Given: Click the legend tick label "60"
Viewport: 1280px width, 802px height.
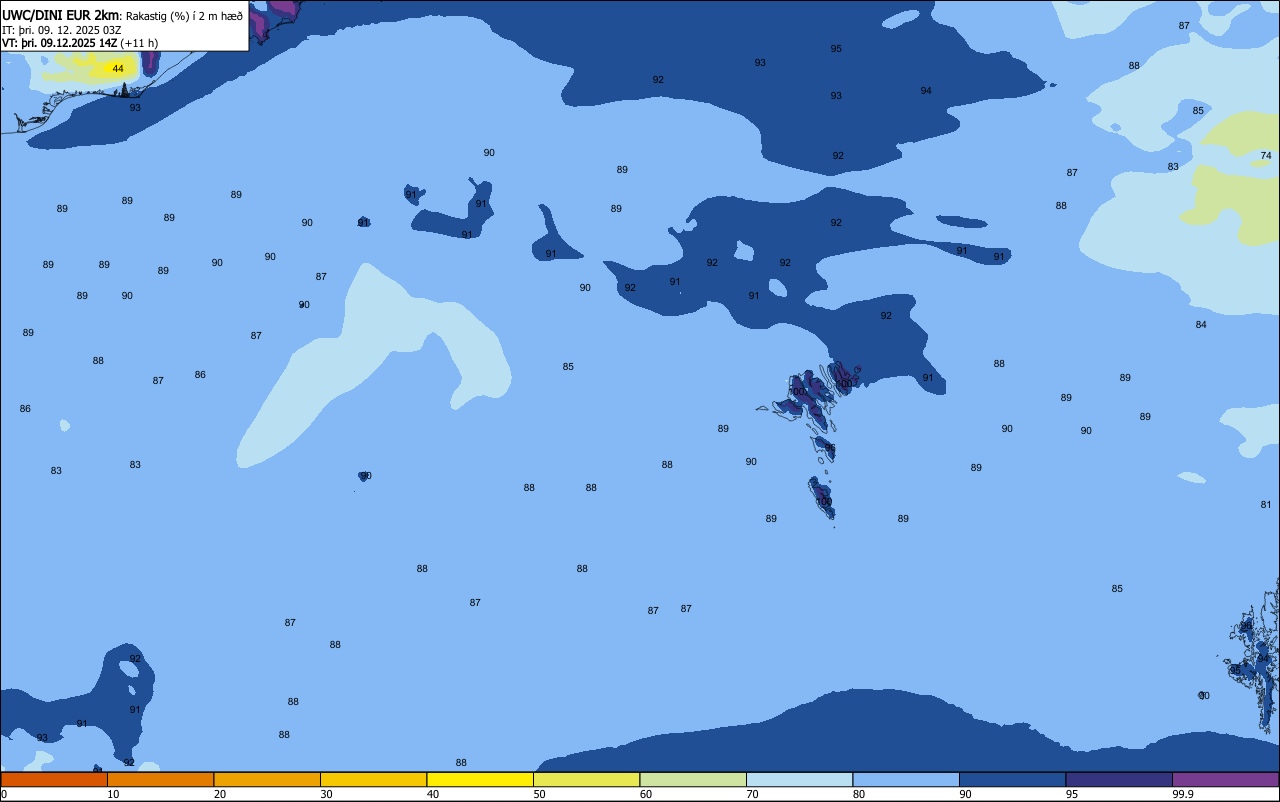Looking at the screenshot, I should tap(646, 794).
